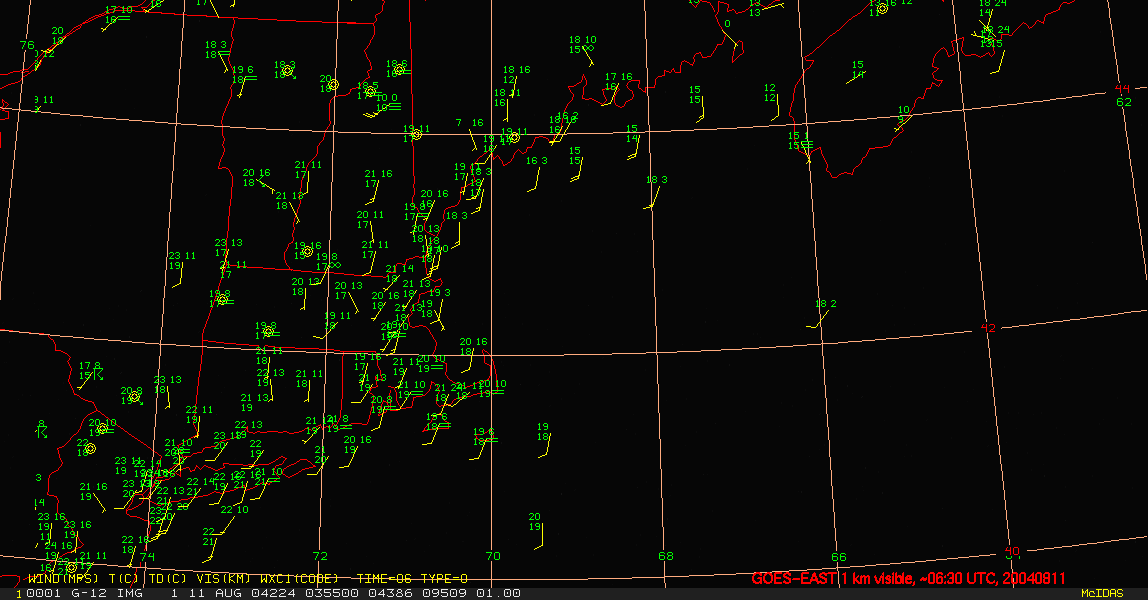1148x600 pixels.
Task: Click the 66 longitude label
Action: tap(839, 557)
